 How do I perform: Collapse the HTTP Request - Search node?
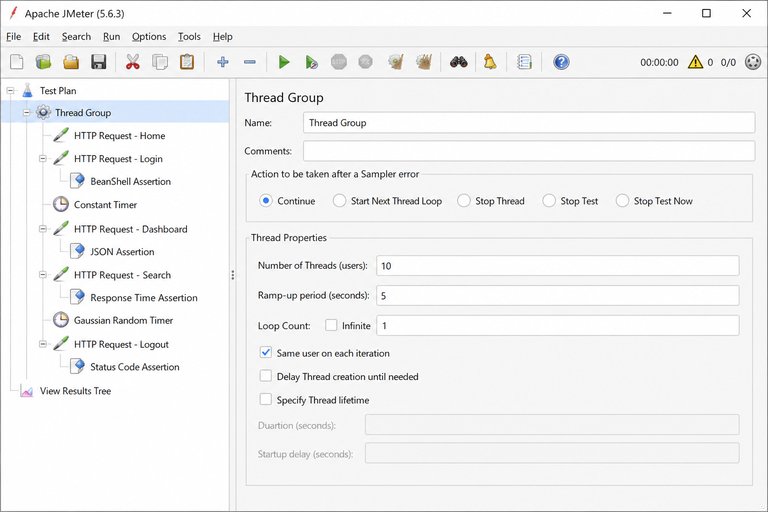click(x=43, y=275)
